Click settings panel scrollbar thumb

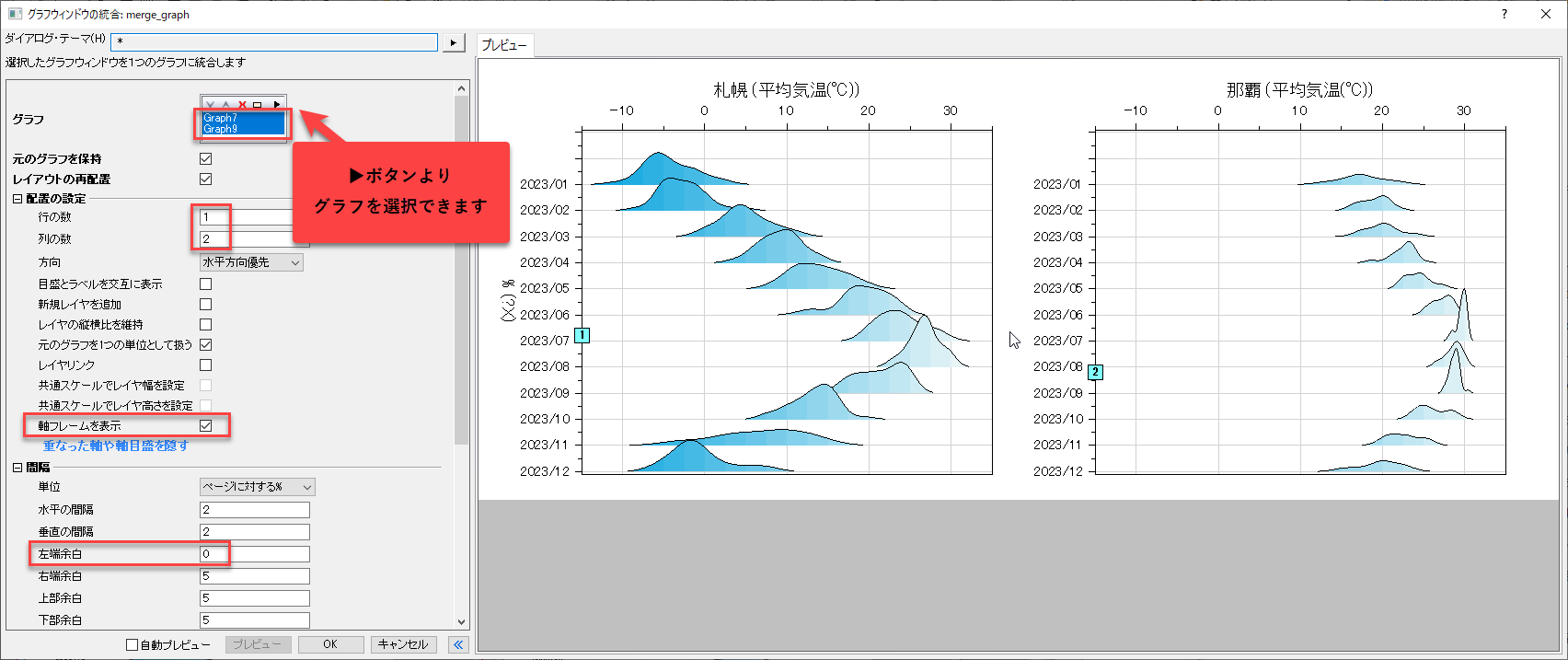[462, 271]
